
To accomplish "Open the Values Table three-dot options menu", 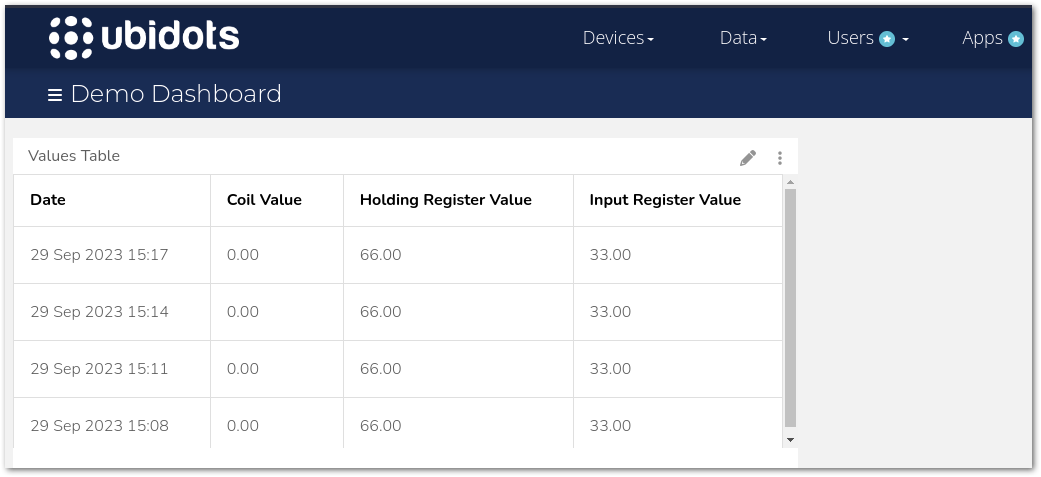I will (x=780, y=157).
